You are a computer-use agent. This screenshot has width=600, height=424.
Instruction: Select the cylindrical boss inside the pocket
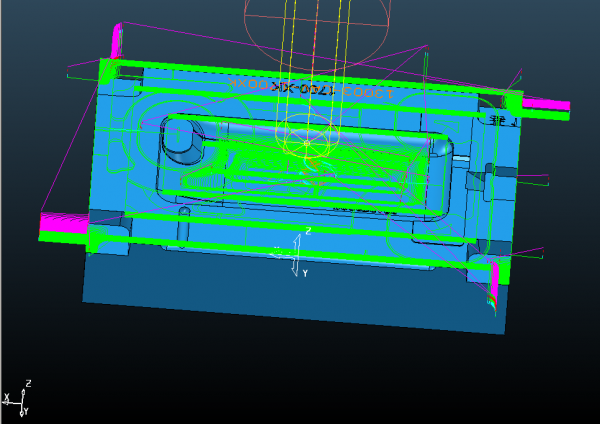183,142
